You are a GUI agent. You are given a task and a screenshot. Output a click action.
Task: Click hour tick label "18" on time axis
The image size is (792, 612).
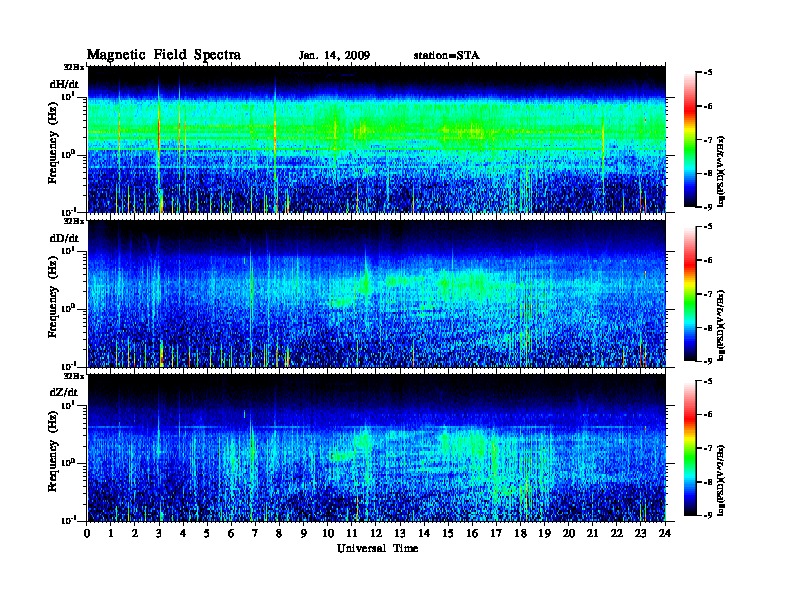pos(520,533)
